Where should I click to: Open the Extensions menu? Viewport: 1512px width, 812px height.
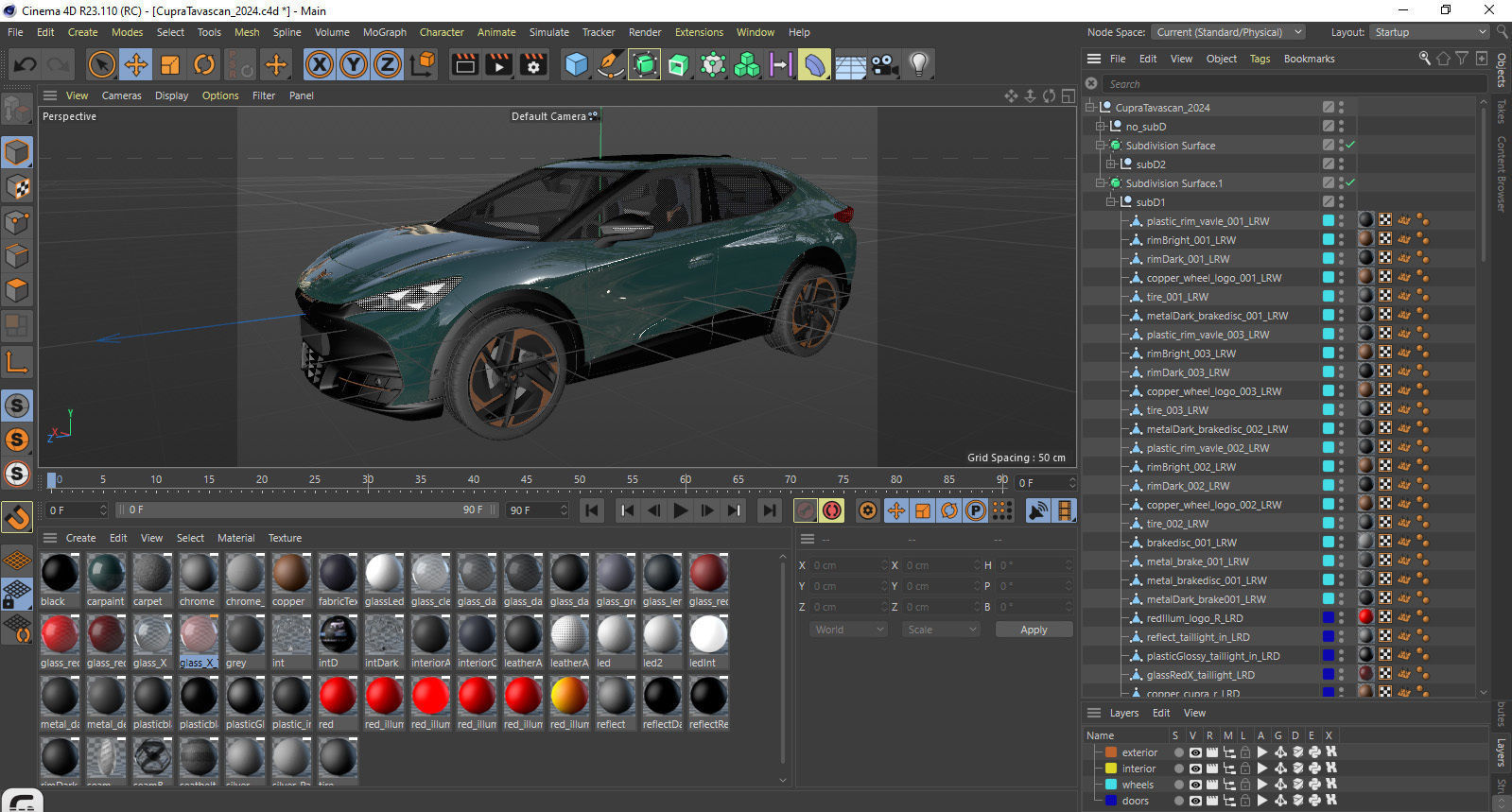click(x=699, y=32)
